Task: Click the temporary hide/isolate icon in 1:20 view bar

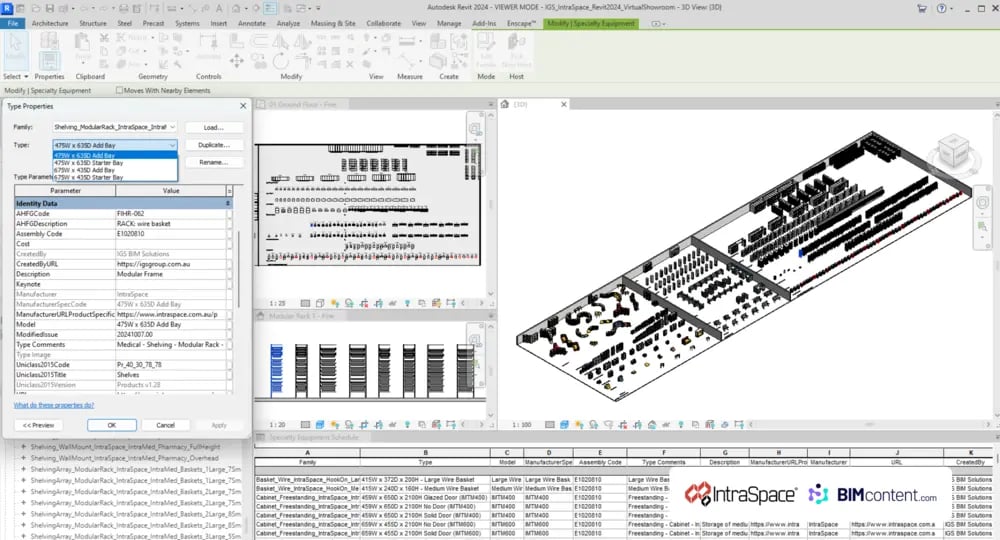Action: click(x=393, y=424)
